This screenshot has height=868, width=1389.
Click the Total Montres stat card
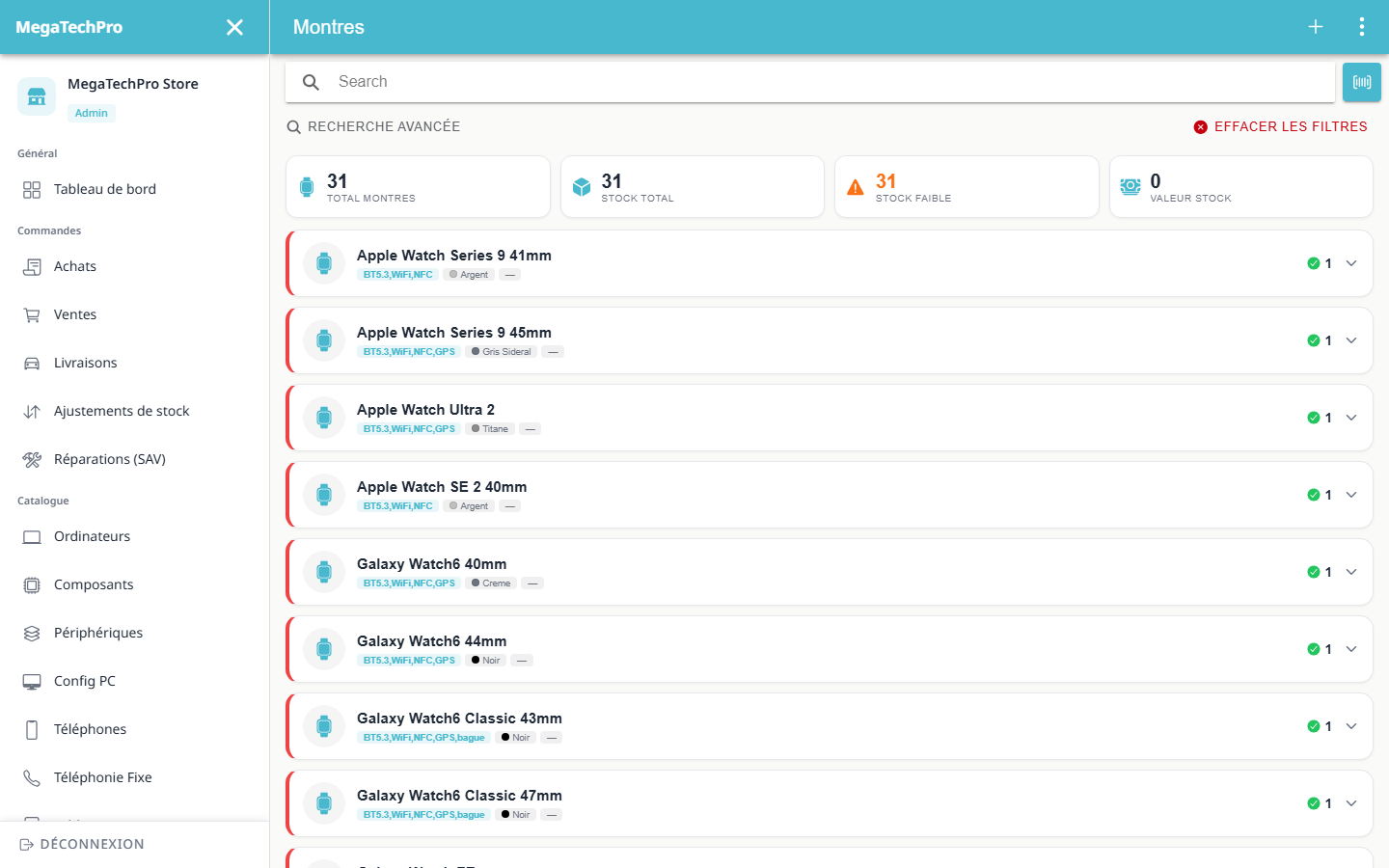pos(419,187)
